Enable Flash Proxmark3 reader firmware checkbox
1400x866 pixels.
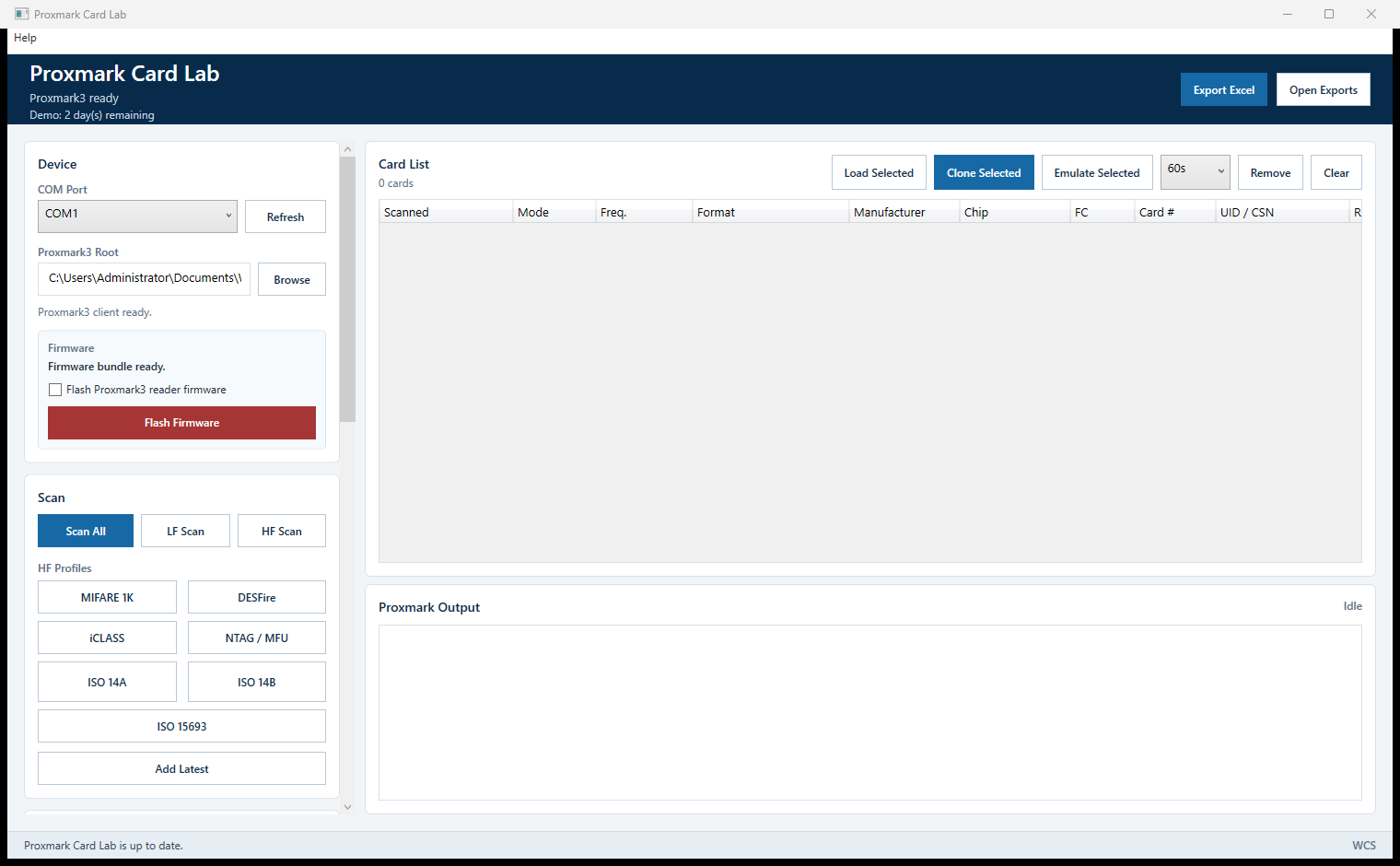pyautogui.click(x=55, y=390)
